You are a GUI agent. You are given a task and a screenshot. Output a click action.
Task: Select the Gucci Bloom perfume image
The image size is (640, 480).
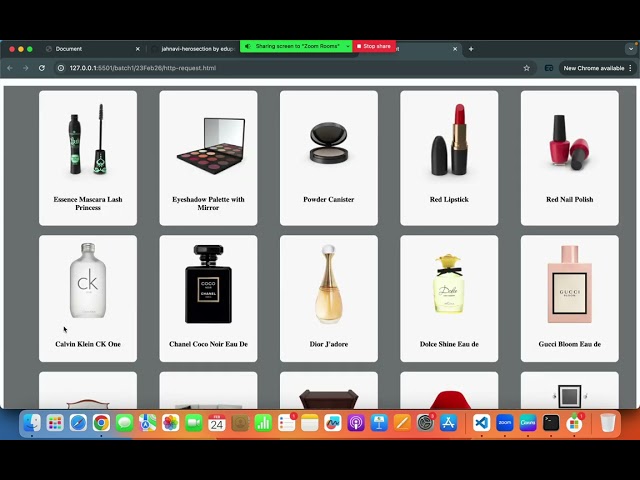pos(569,284)
